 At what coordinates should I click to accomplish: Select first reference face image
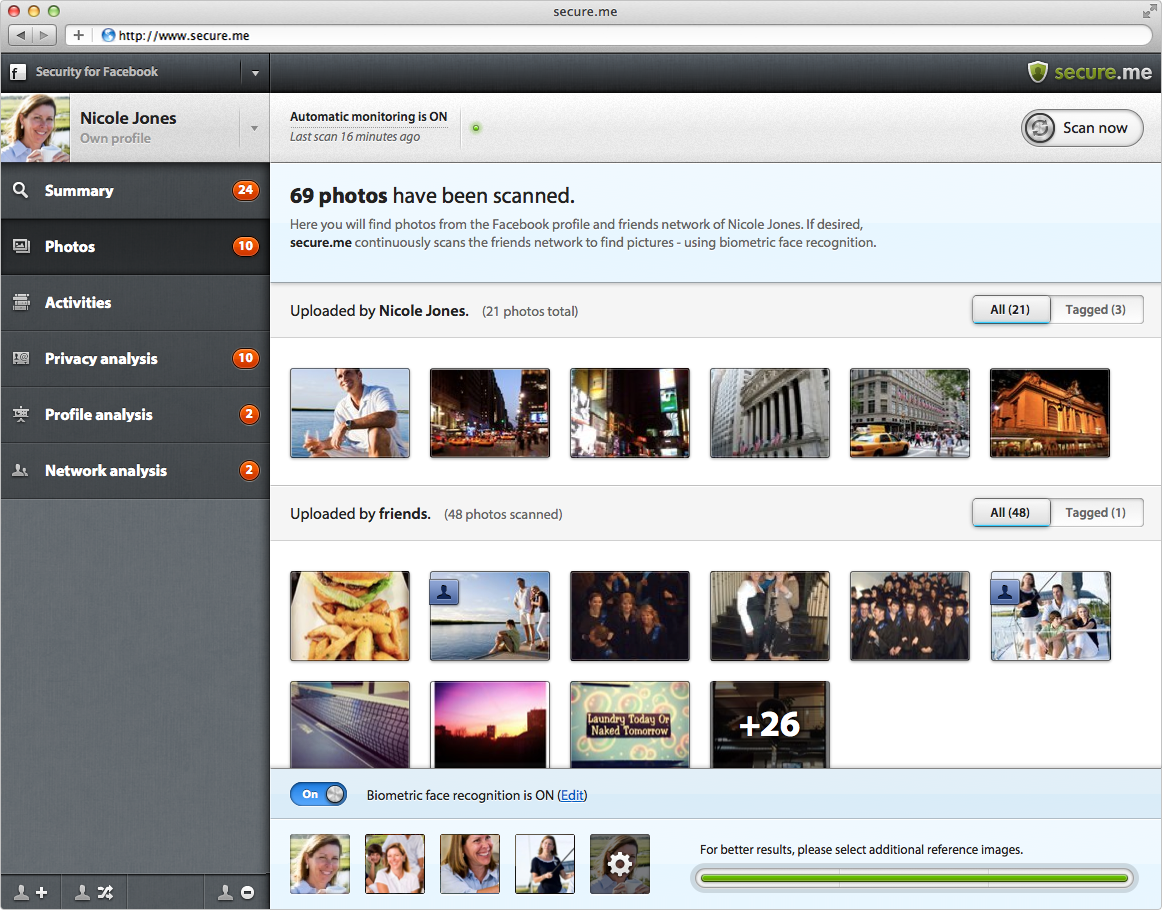[x=319, y=864]
